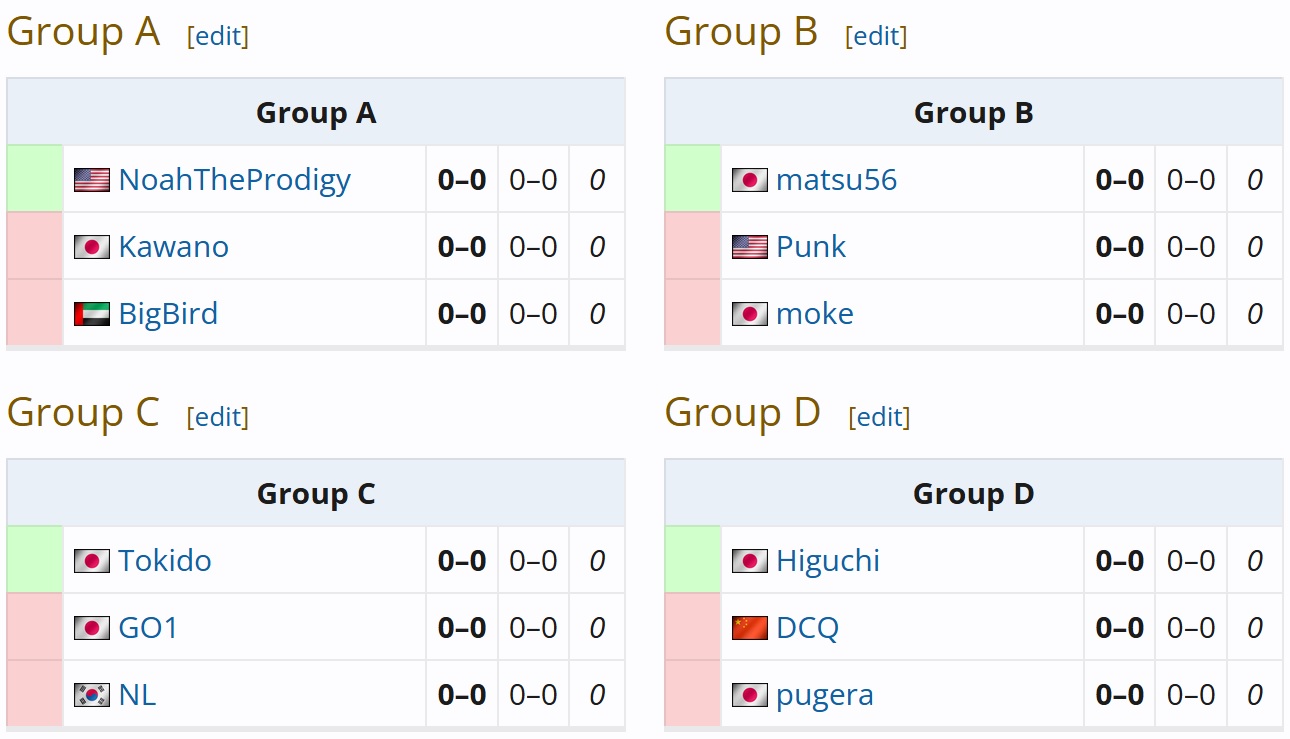The width and height of the screenshot is (1290, 739).
Task: Open the Group A edit link
Action: (x=218, y=36)
